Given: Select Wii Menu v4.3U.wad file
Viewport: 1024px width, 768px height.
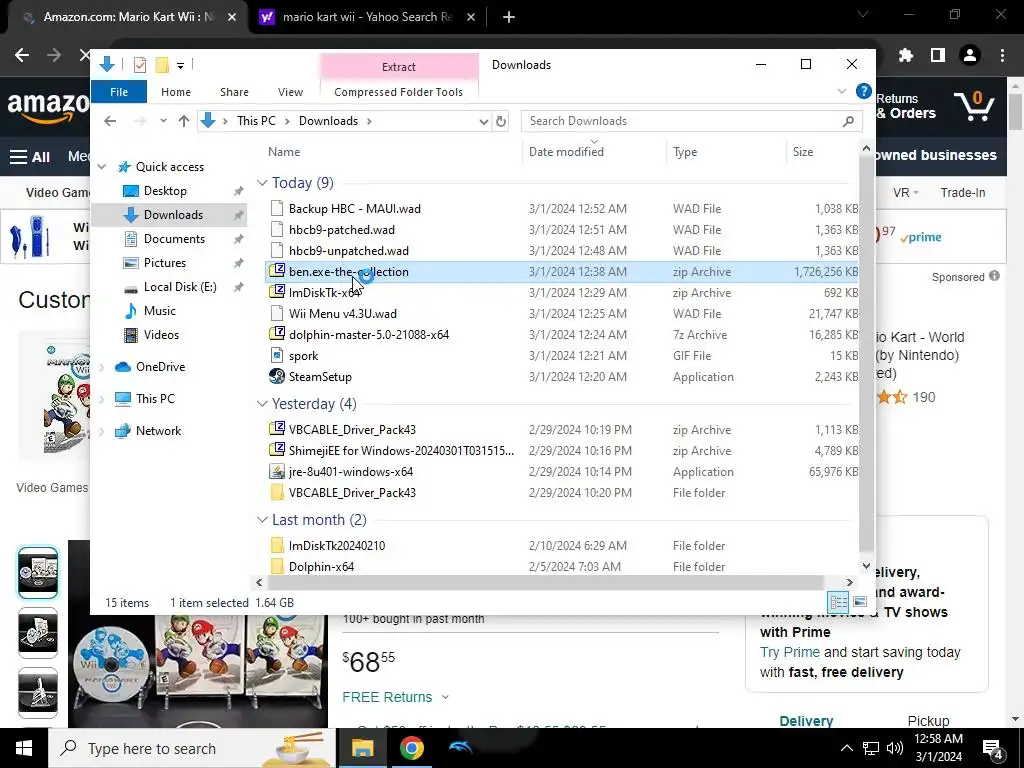Looking at the screenshot, I should 343,313.
